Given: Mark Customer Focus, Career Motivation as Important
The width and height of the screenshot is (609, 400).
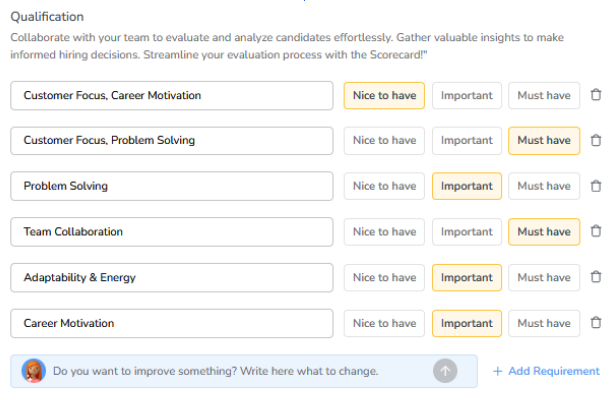Looking at the screenshot, I should coord(467,95).
